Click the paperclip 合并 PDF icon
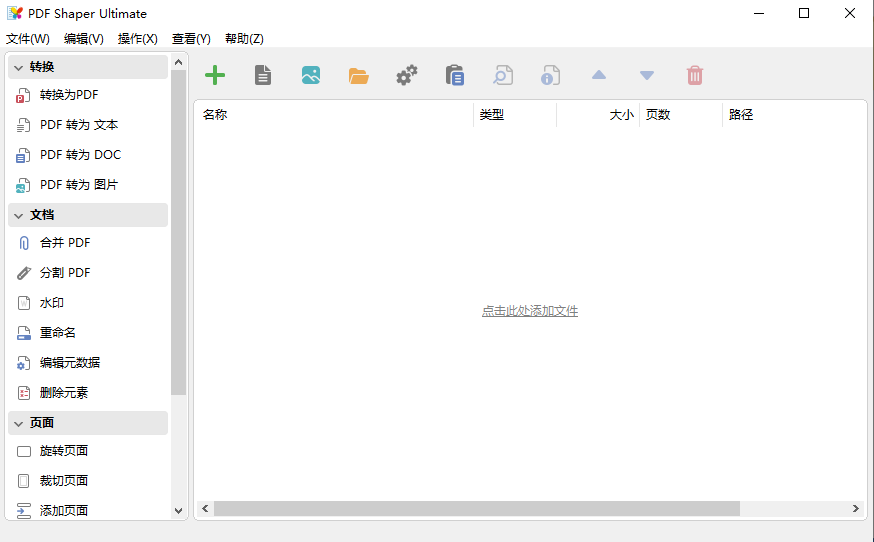The image size is (874, 542). tap(23, 243)
